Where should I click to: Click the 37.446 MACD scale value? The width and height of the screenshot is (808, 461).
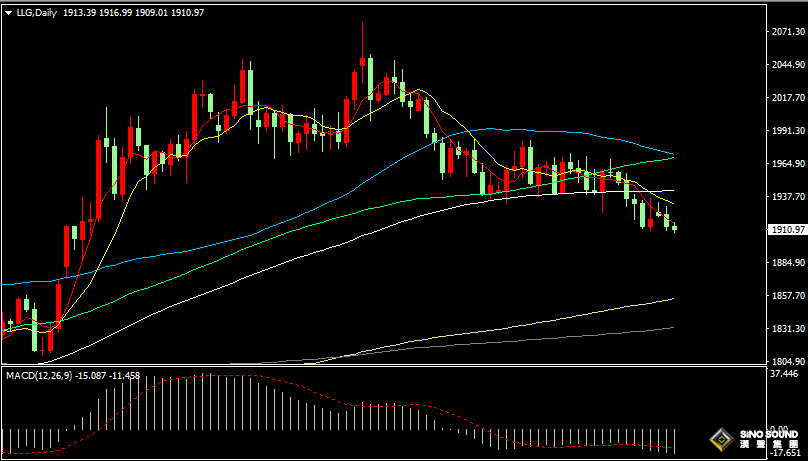(x=788, y=375)
